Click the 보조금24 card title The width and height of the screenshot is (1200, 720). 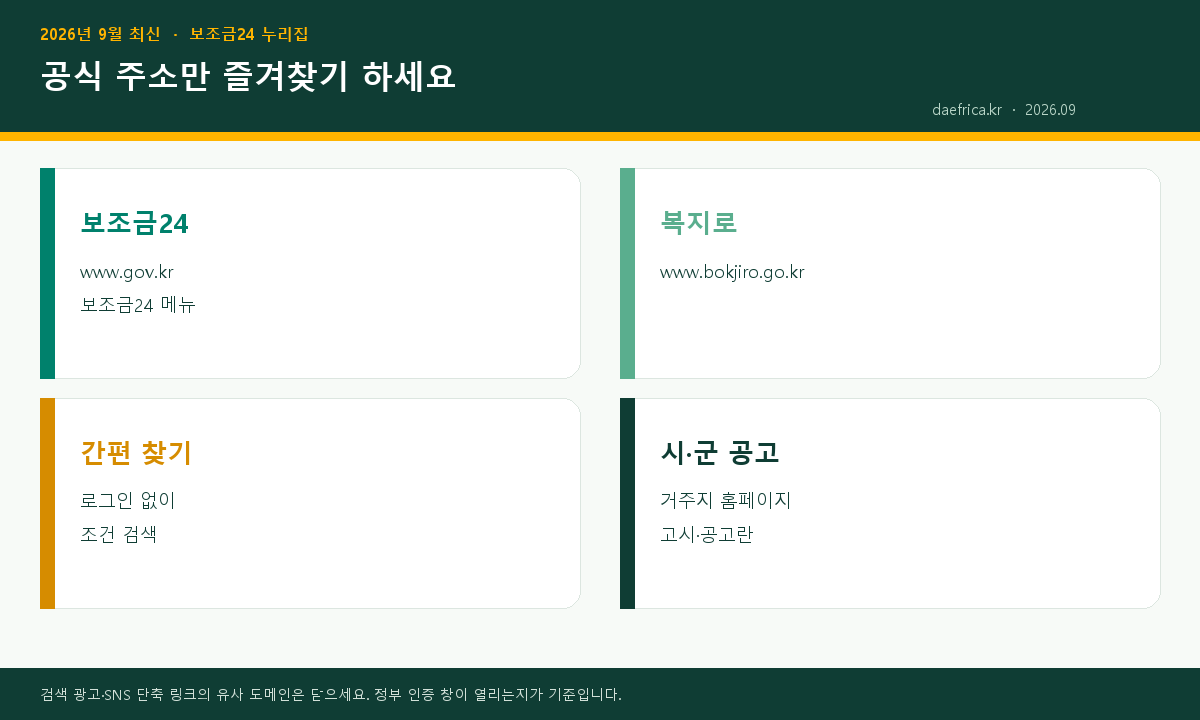pyautogui.click(x=134, y=223)
